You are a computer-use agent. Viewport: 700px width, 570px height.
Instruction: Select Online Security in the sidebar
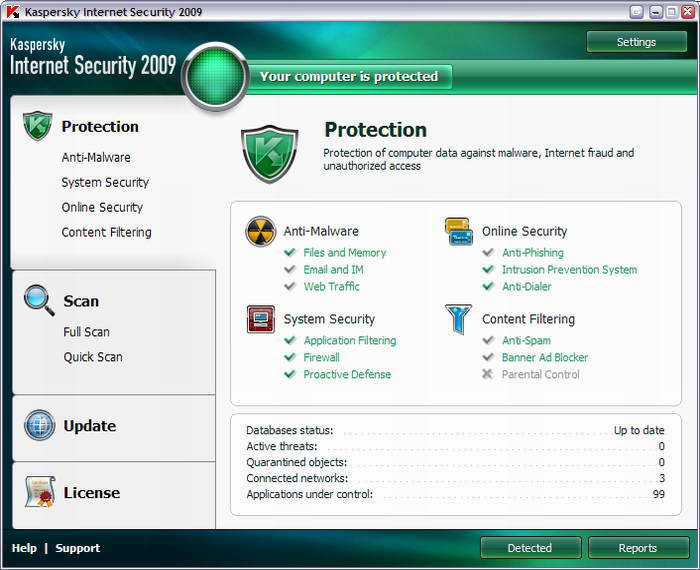(102, 208)
